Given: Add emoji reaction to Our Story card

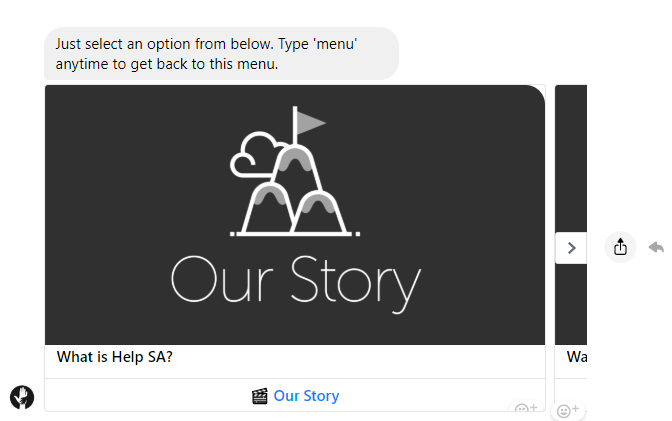Looking at the screenshot, I should click(524, 409).
